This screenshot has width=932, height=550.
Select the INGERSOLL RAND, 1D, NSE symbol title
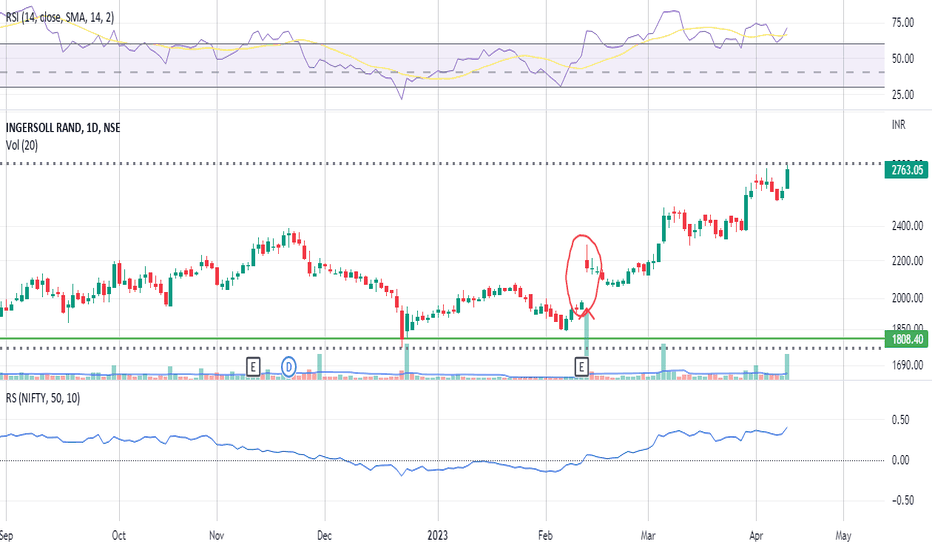pos(63,128)
